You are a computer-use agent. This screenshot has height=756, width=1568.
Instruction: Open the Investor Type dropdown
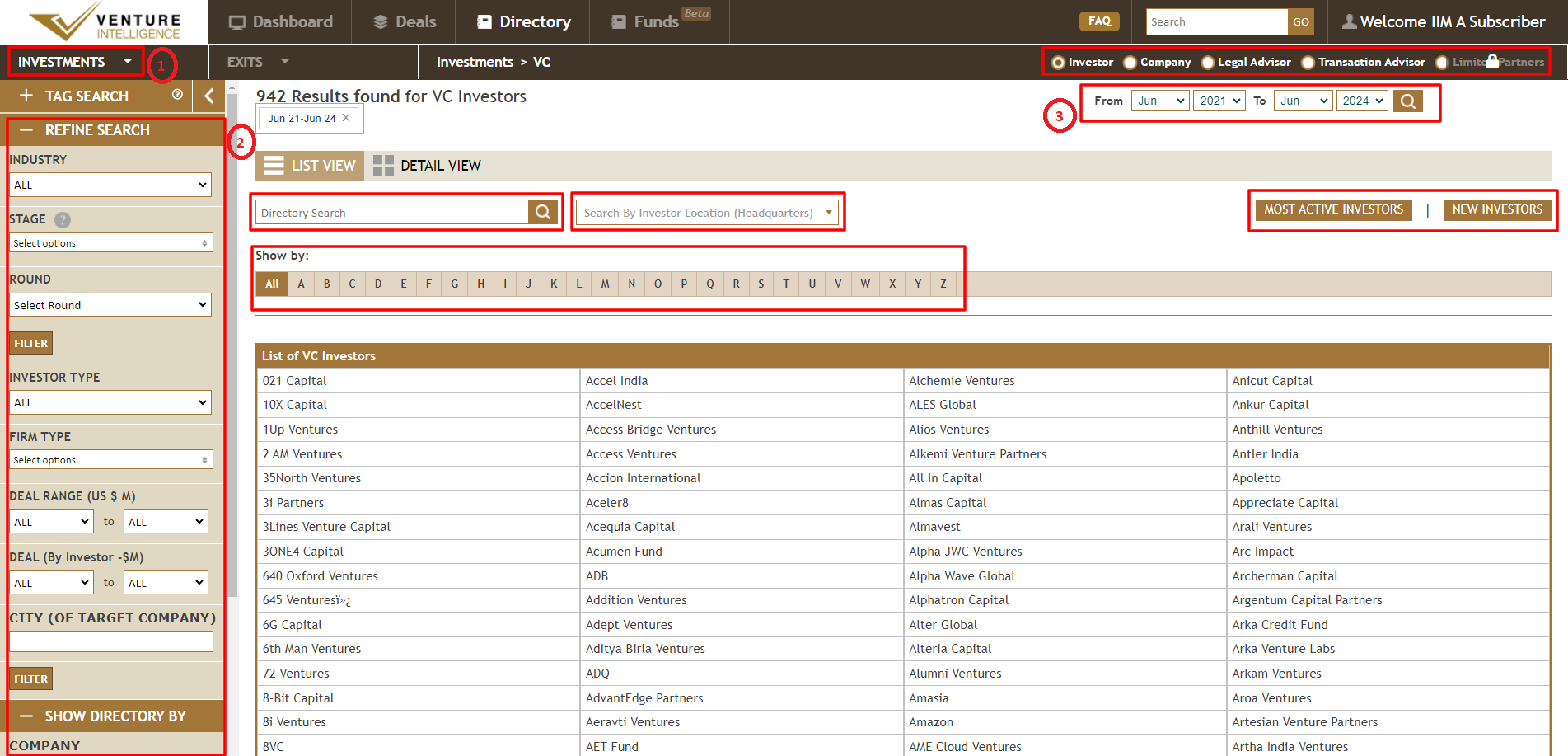[x=110, y=402]
